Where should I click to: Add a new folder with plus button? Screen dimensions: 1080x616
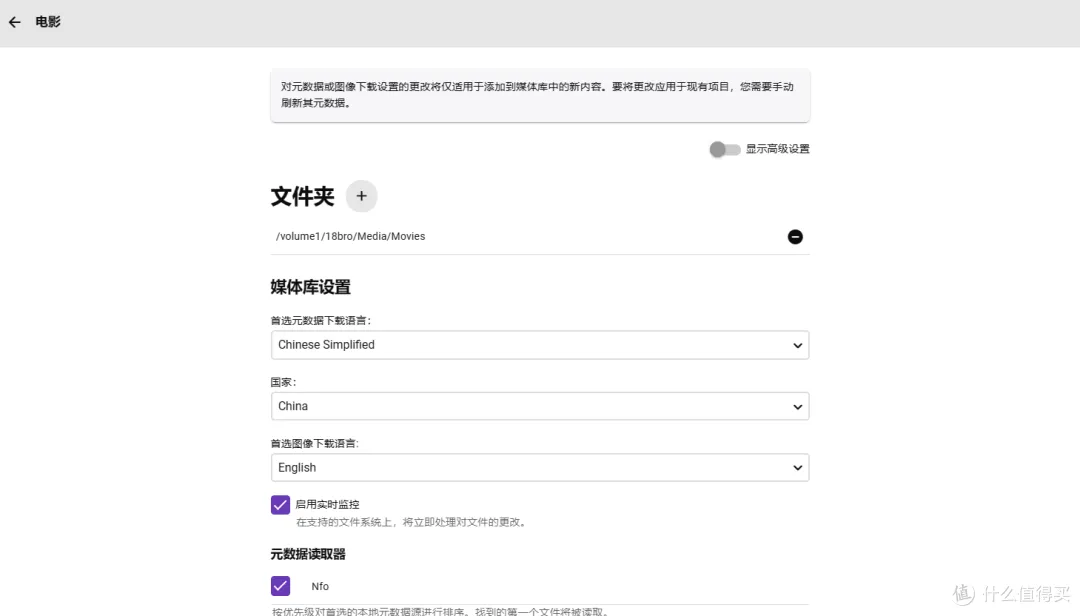[361, 196]
